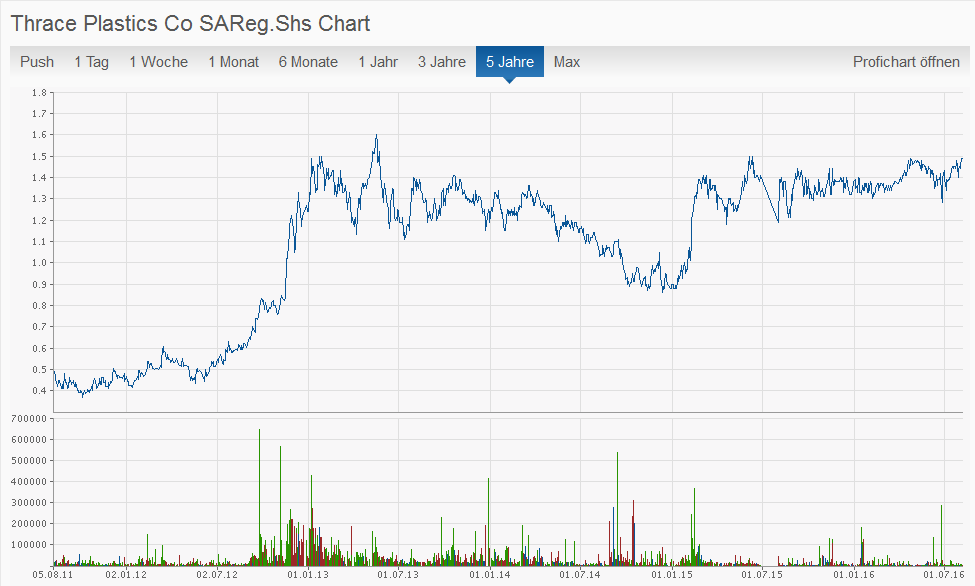Switch chart to 1 Monat range
Screen dimensions: 975x586
point(233,62)
